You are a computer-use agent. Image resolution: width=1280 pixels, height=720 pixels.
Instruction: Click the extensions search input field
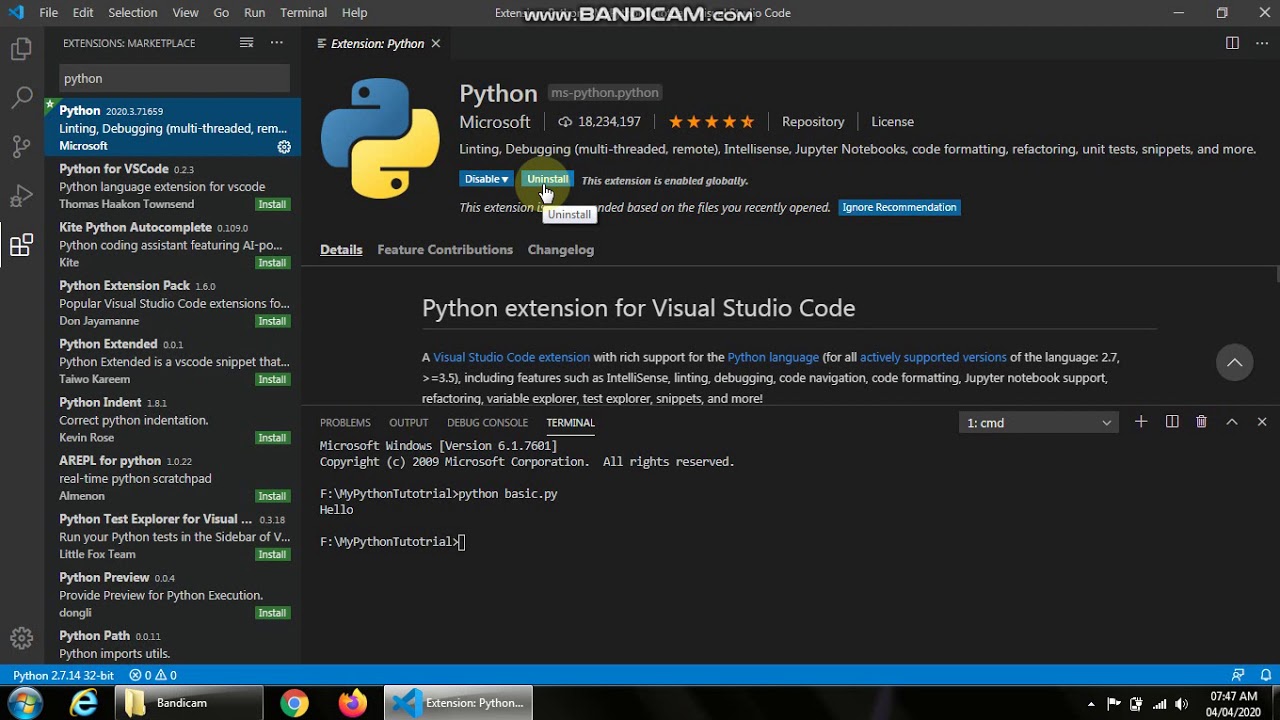(x=175, y=78)
